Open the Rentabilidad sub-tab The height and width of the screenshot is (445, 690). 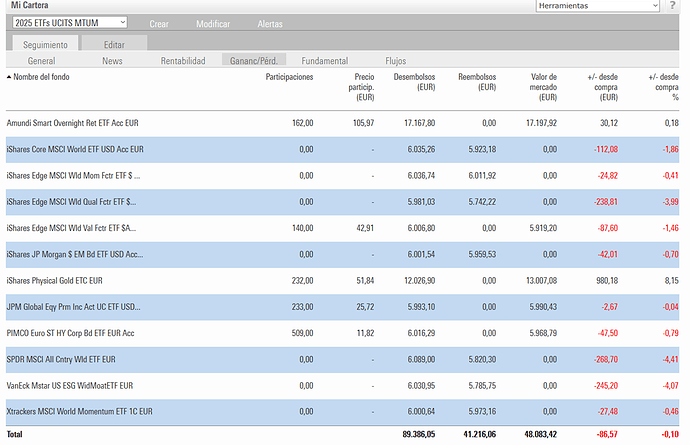point(183,61)
